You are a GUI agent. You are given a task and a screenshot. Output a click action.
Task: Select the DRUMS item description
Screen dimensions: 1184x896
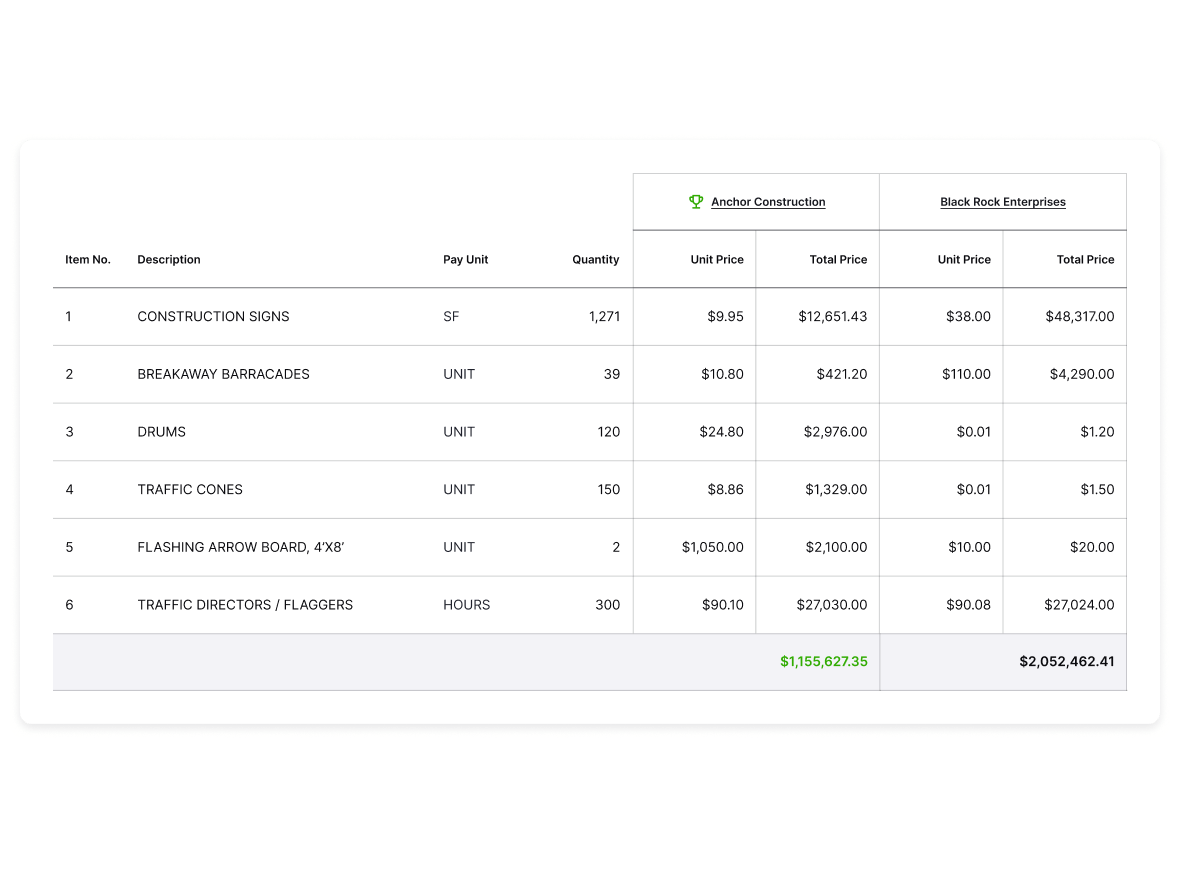point(161,432)
